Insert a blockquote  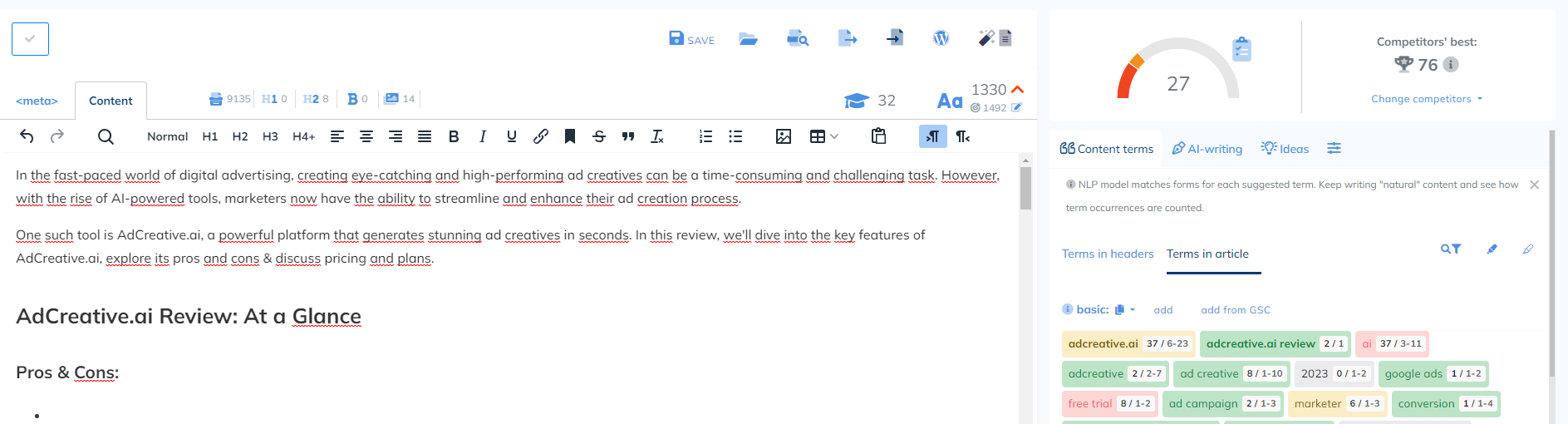click(628, 136)
